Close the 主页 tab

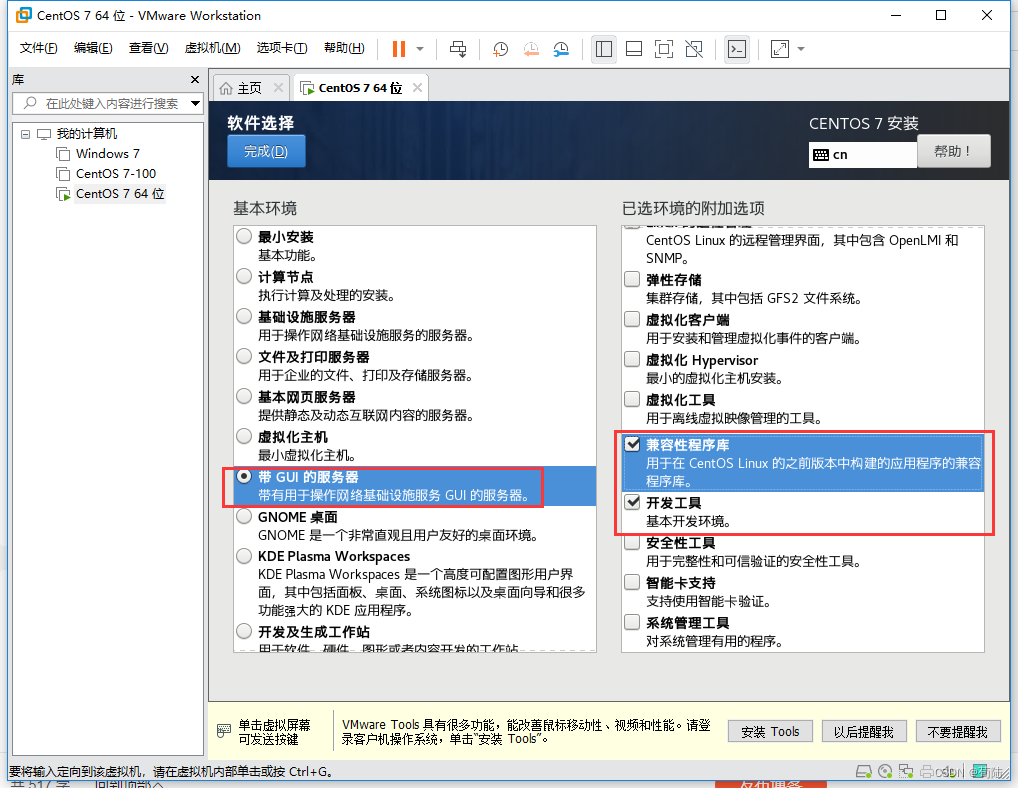[x=279, y=88]
